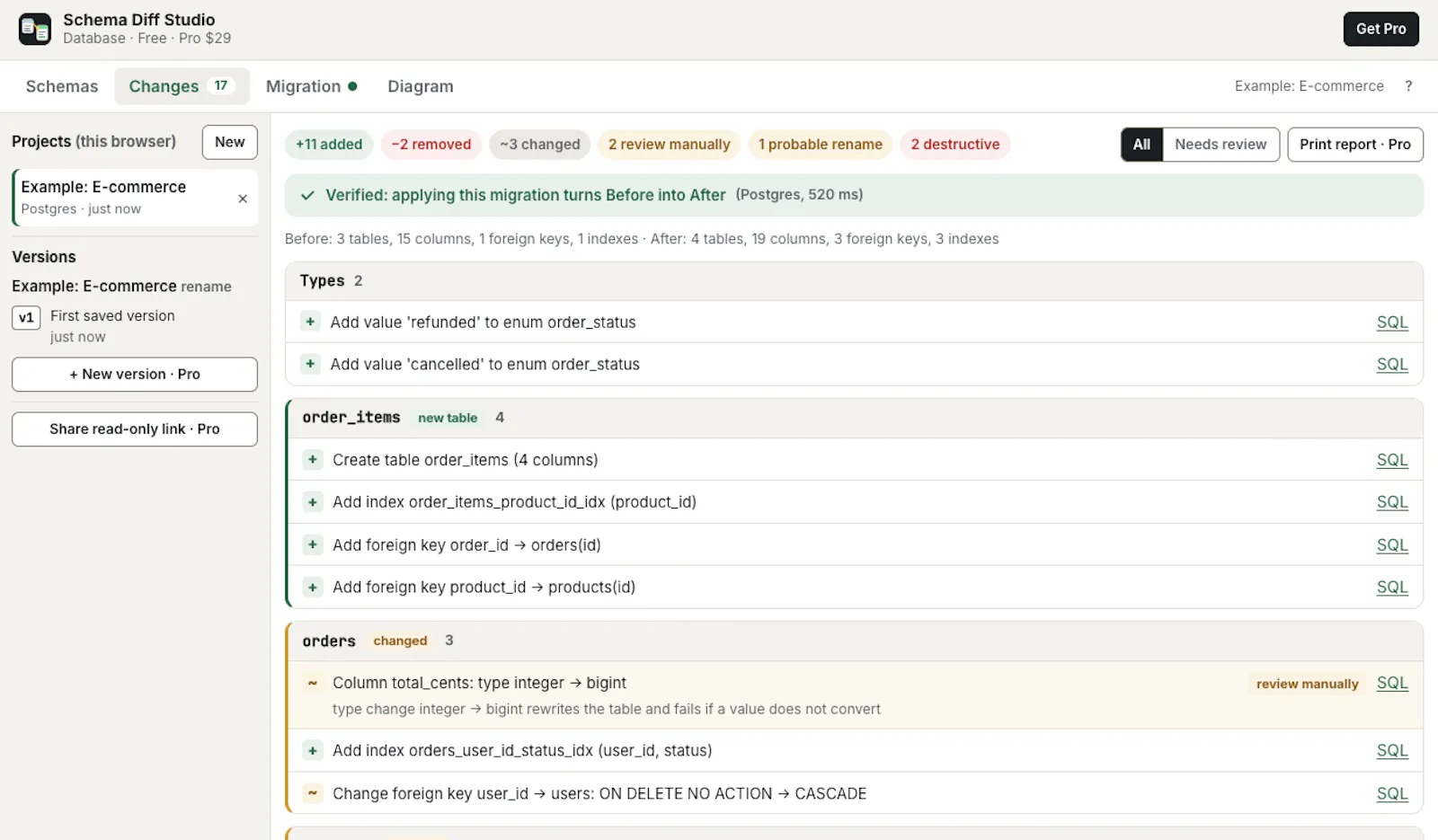Click plus icon for foreign key order_id
Screen dimensions: 1438x840
tap(313, 544)
